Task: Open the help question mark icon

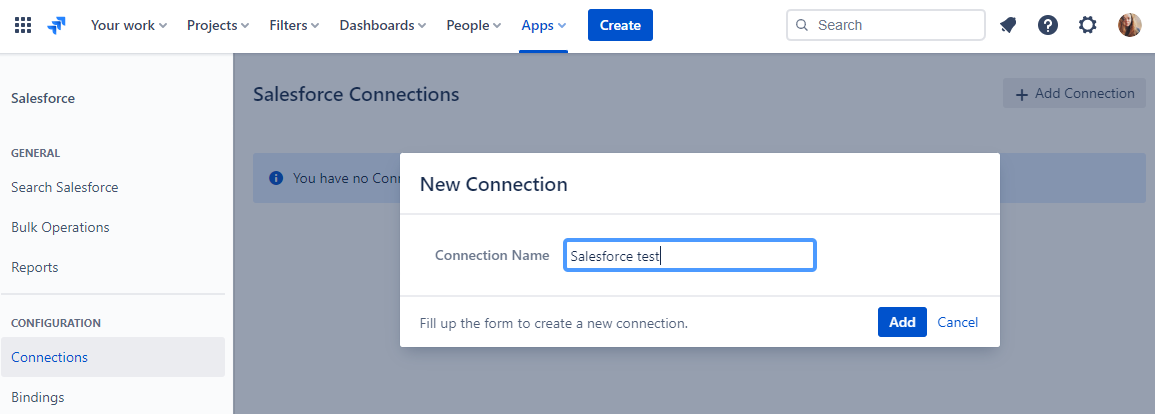Action: [x=1047, y=25]
